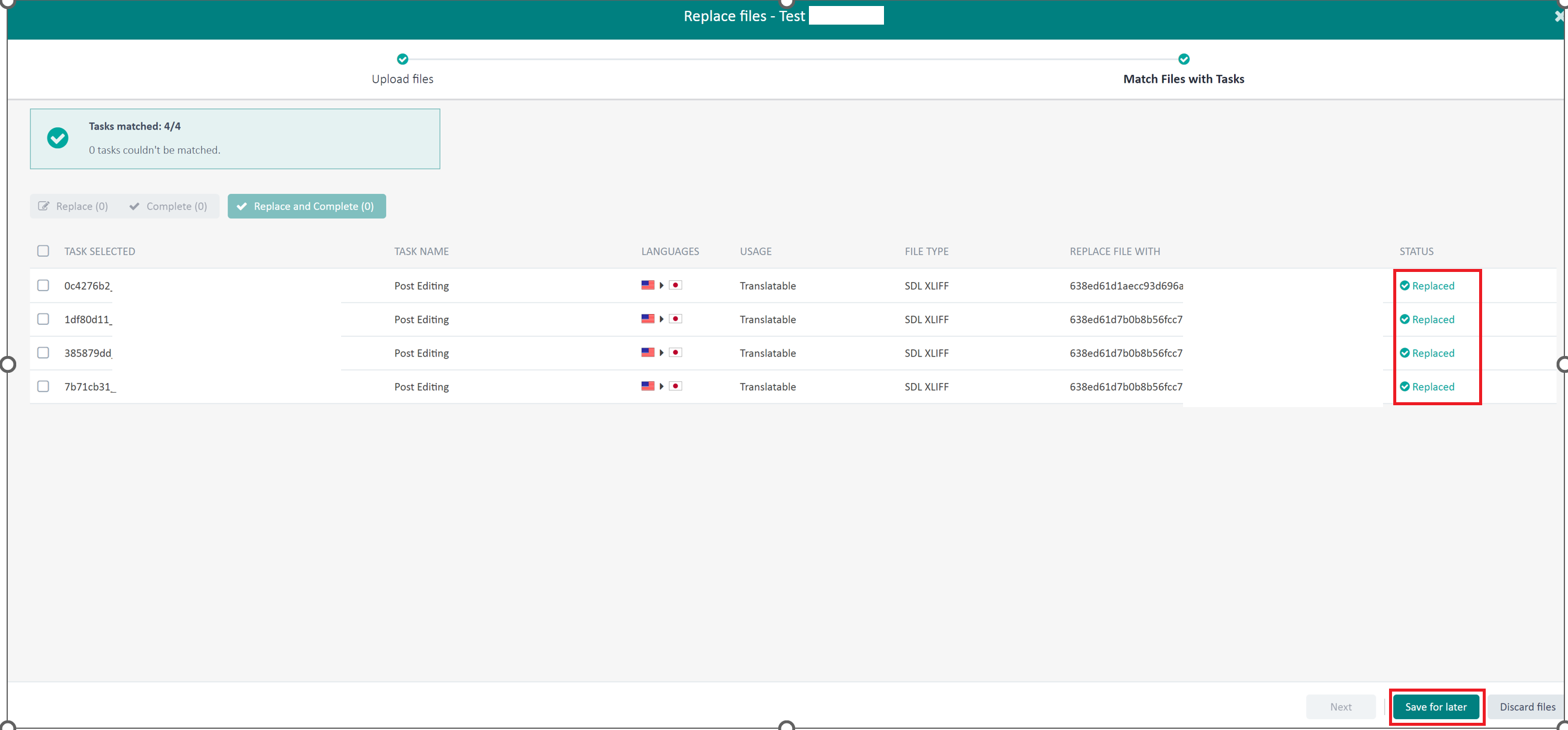Open the Match Files with Tasks step
This screenshot has width=1568, height=730.
pyautogui.click(x=1183, y=79)
